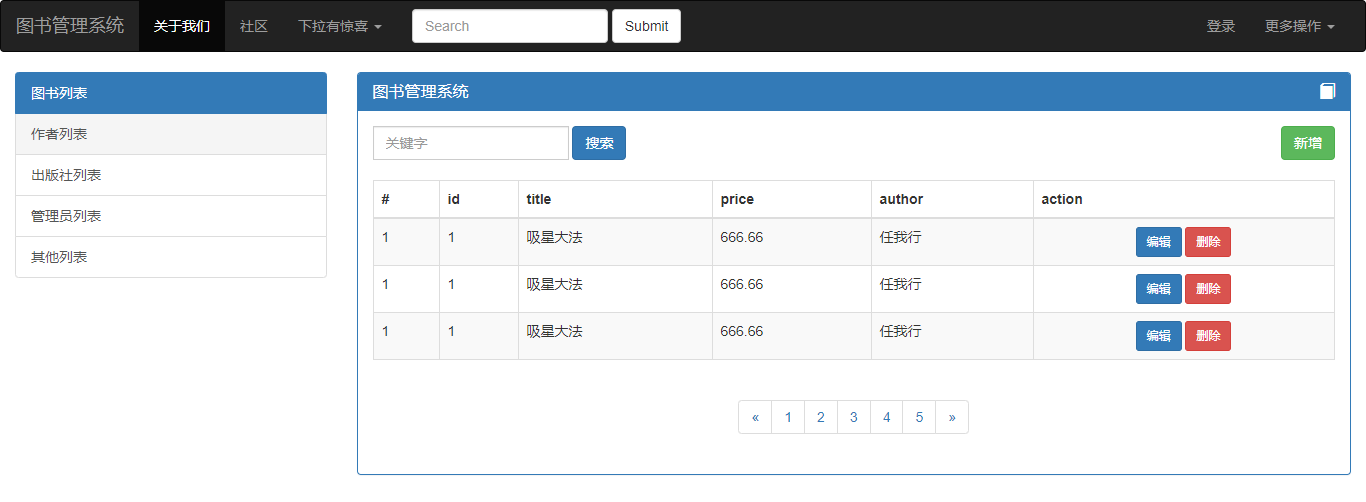
Task: Click 666.66 price in the second row
Action: [741, 284]
